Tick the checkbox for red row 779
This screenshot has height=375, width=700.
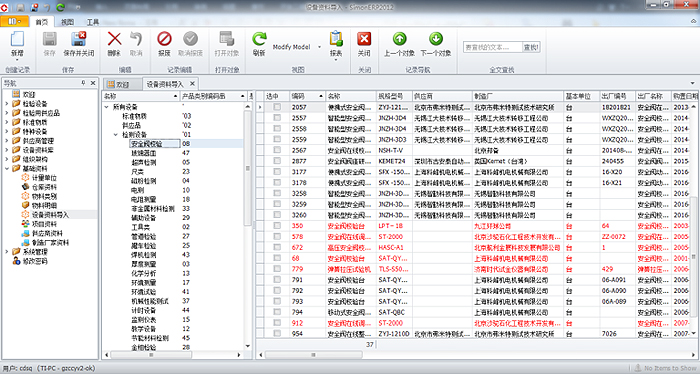coord(277,269)
